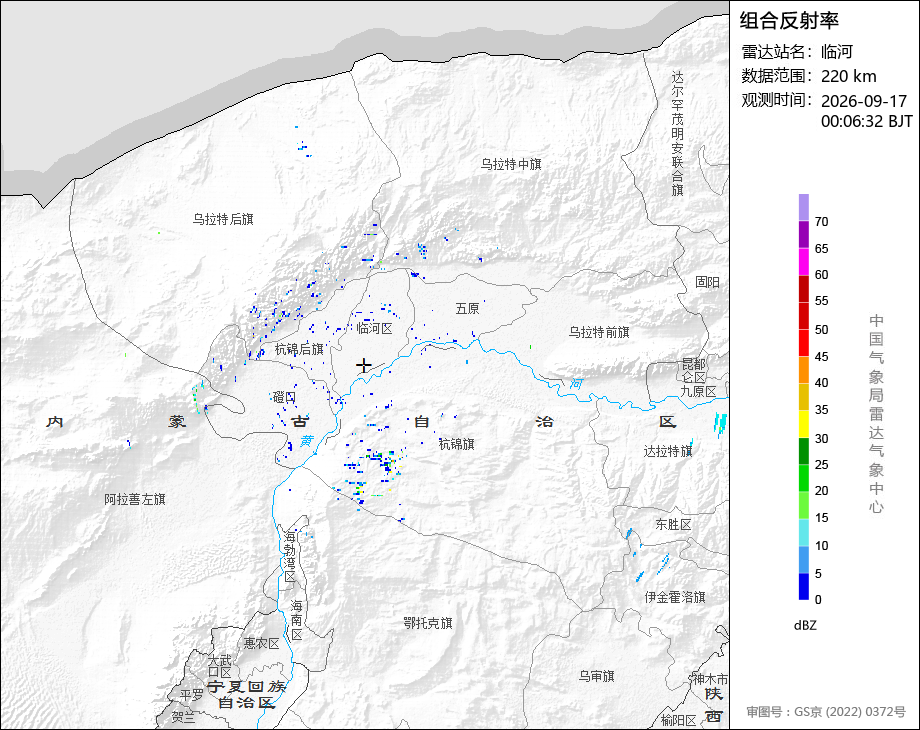Select the 乌拉特后旗 region label

(223, 219)
